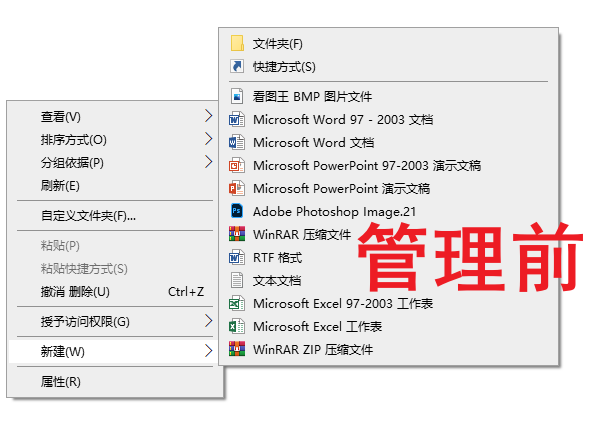Screen dimensions: 595x434
Task: Click the WinRAR 压缩文件 archive icon
Action: click(237, 234)
